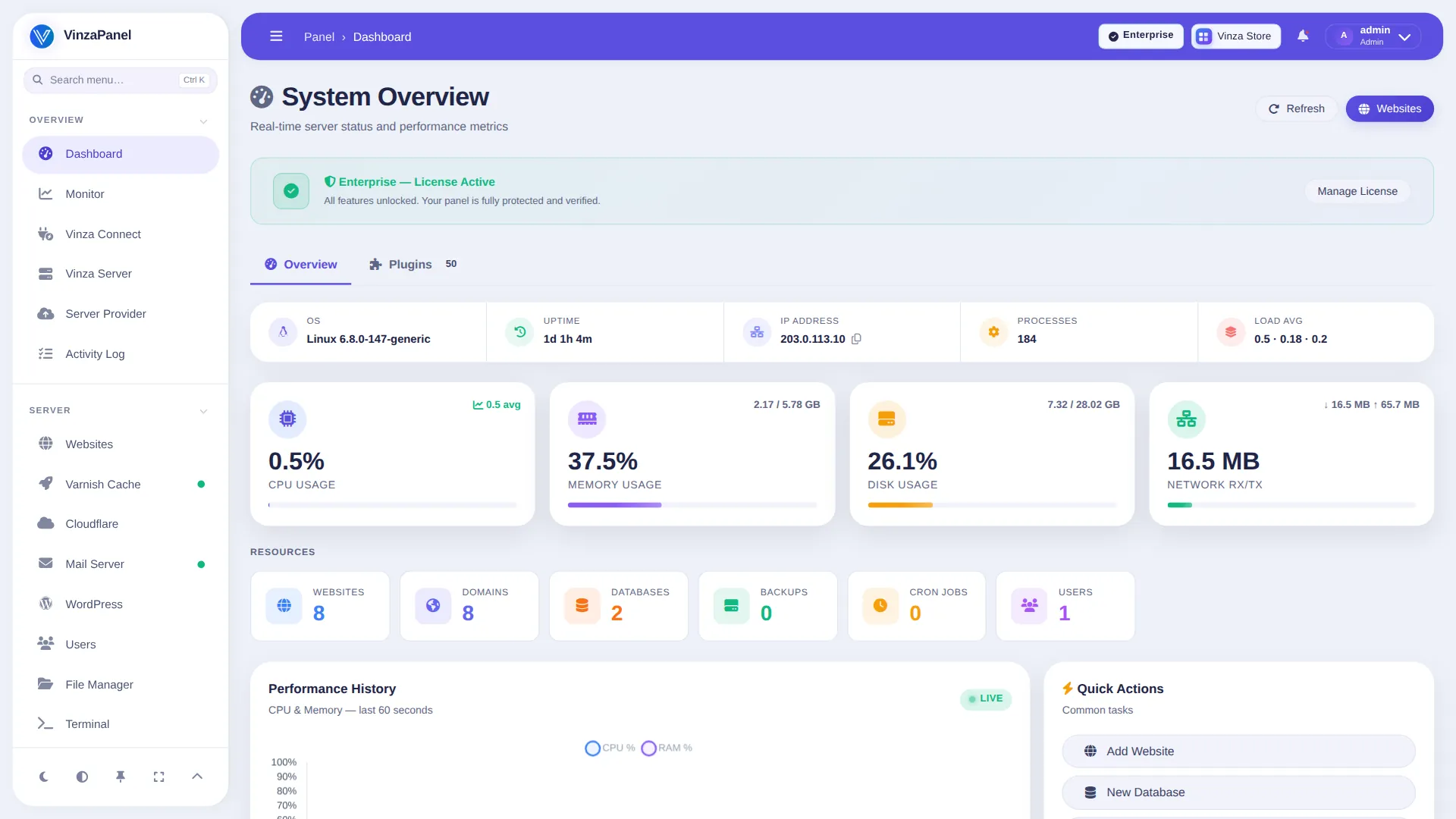Toggle contrast mode half-circle icon
1456x819 pixels.
point(82,777)
